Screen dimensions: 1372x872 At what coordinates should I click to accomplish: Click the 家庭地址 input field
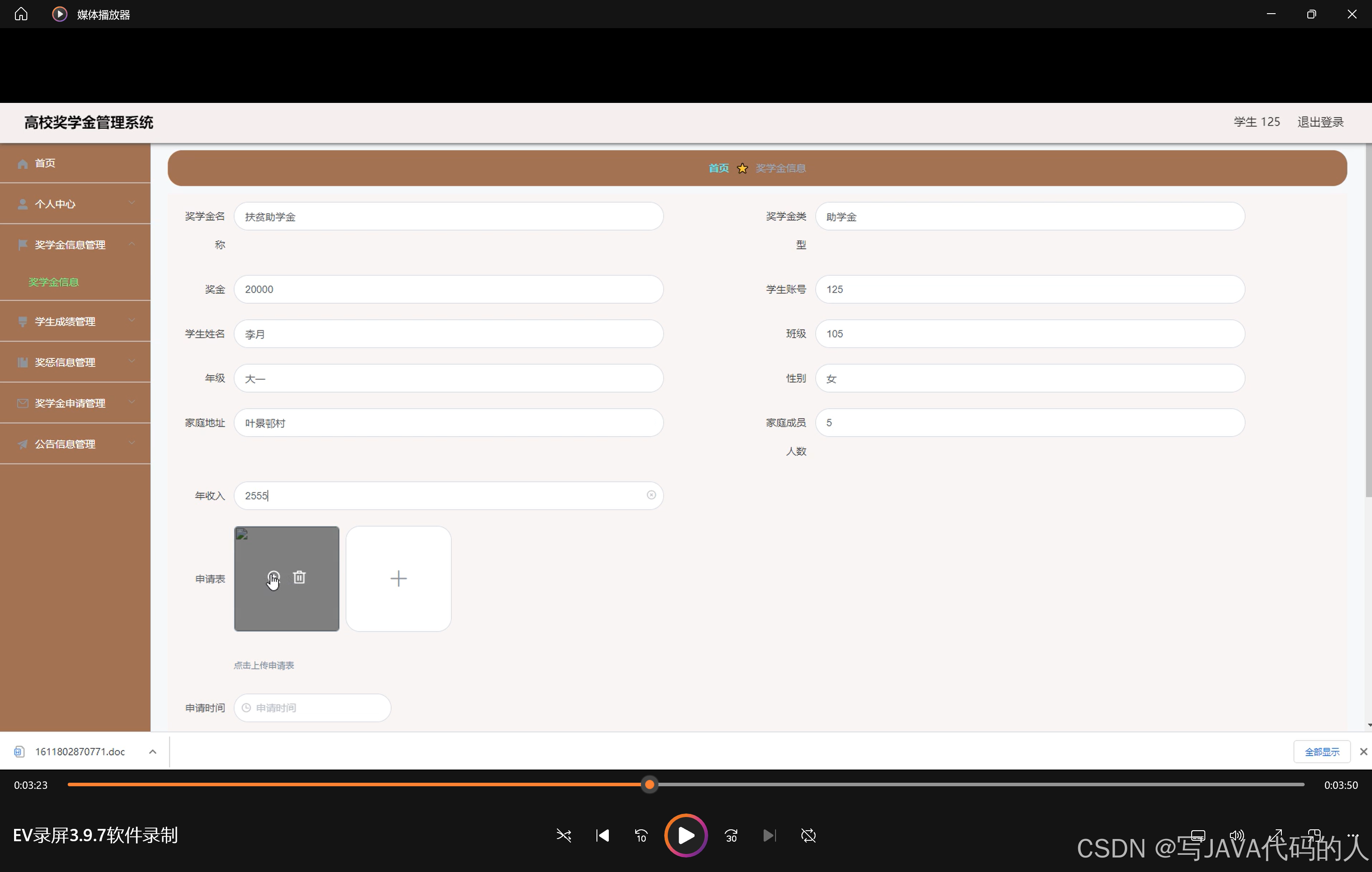click(448, 423)
